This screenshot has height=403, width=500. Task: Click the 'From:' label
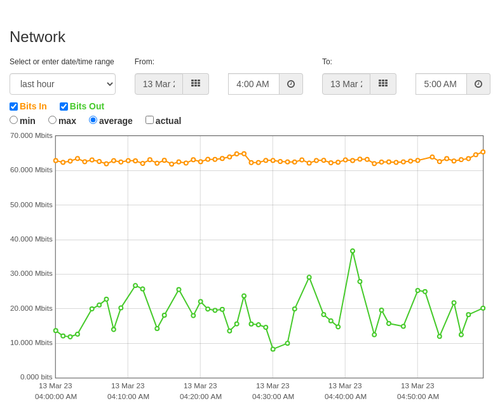pyautogui.click(x=144, y=62)
